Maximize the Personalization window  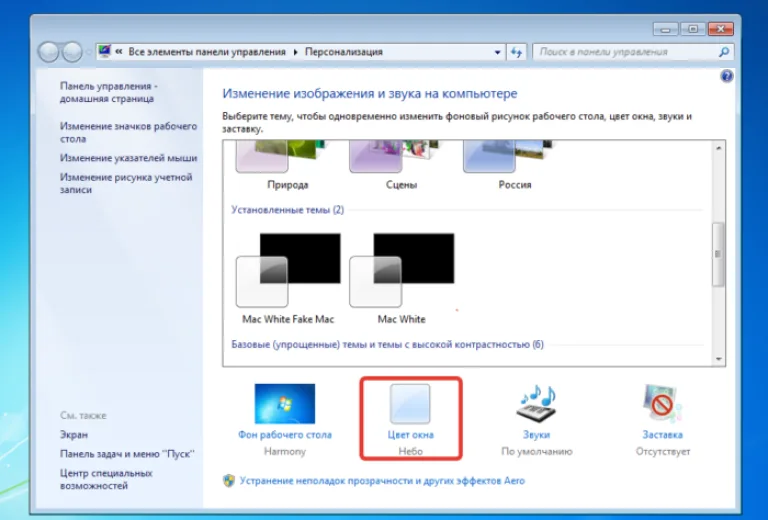pyautogui.click(x=693, y=29)
